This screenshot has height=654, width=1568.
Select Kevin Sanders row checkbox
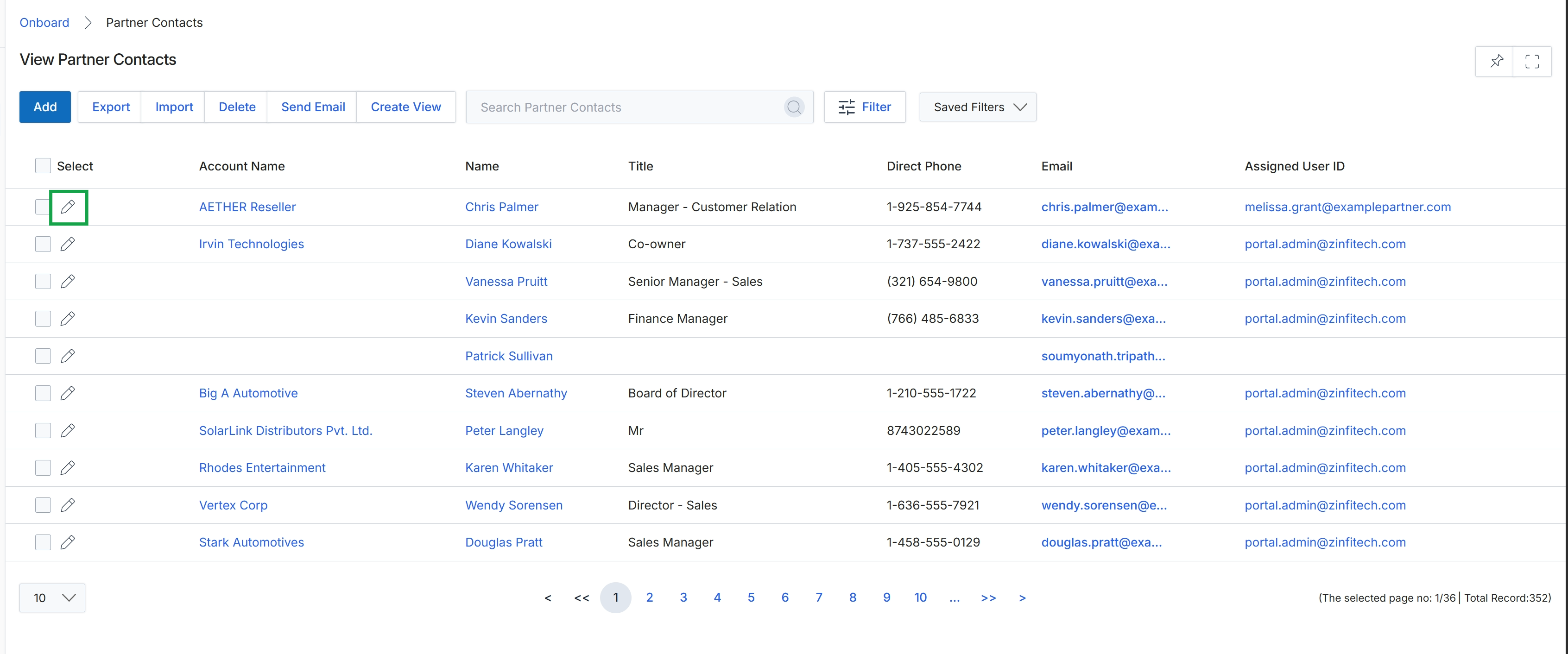(43, 318)
